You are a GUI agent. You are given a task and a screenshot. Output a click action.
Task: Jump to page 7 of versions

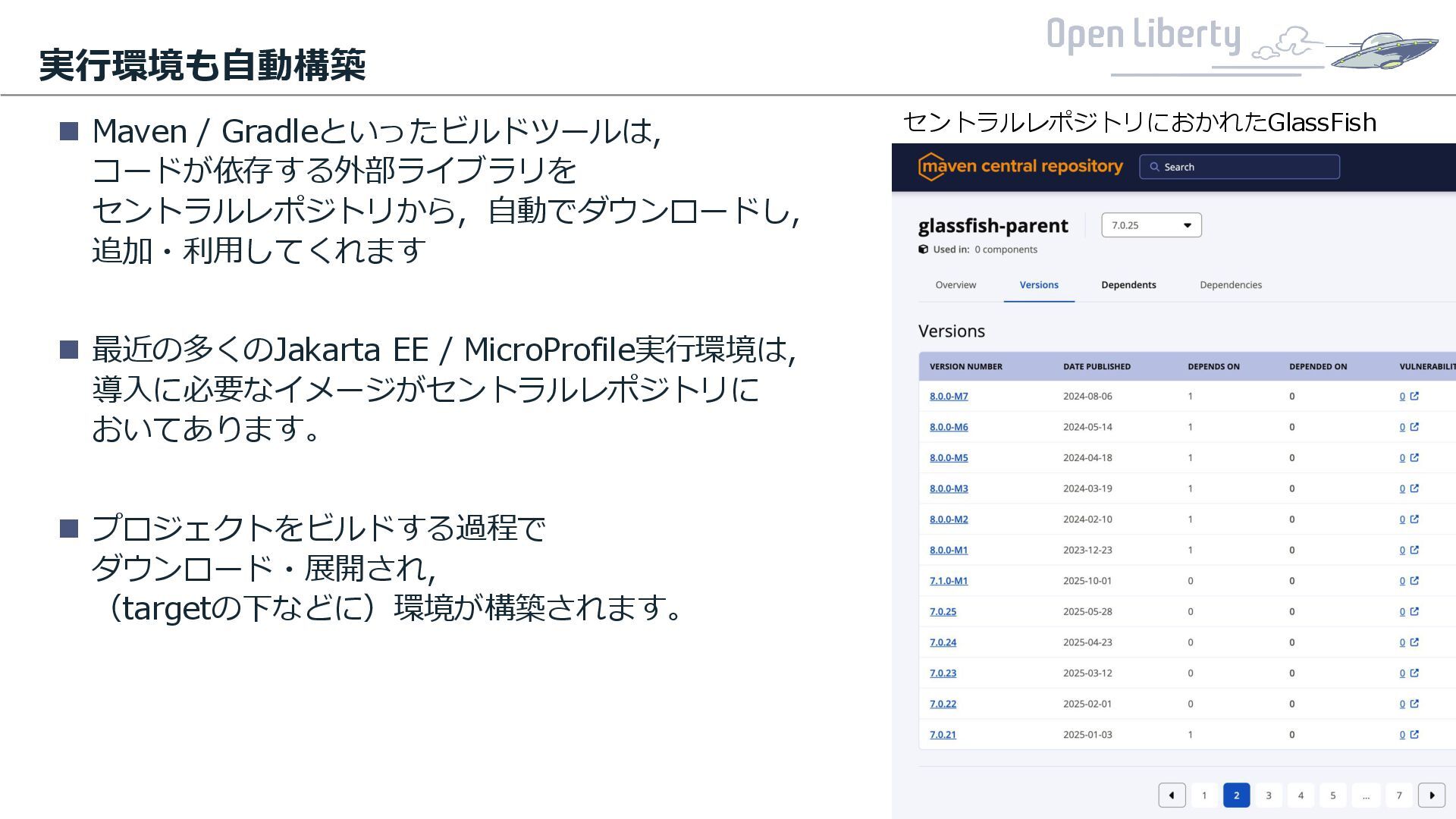(1398, 795)
